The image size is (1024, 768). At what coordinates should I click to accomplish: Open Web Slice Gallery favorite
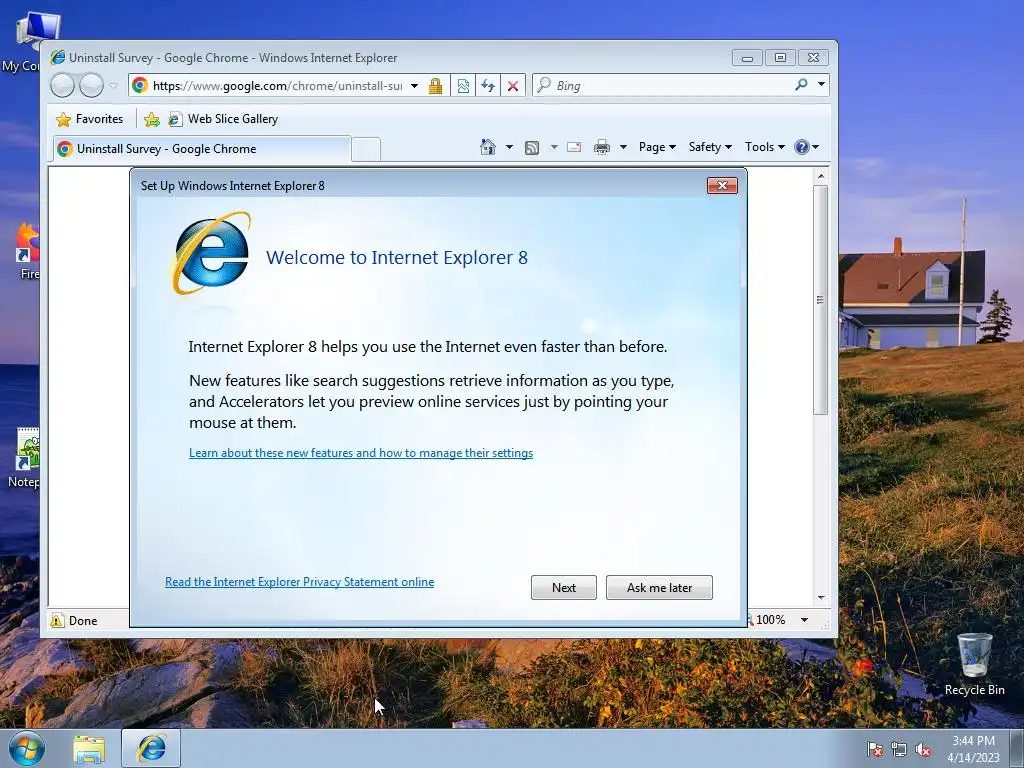click(x=223, y=119)
